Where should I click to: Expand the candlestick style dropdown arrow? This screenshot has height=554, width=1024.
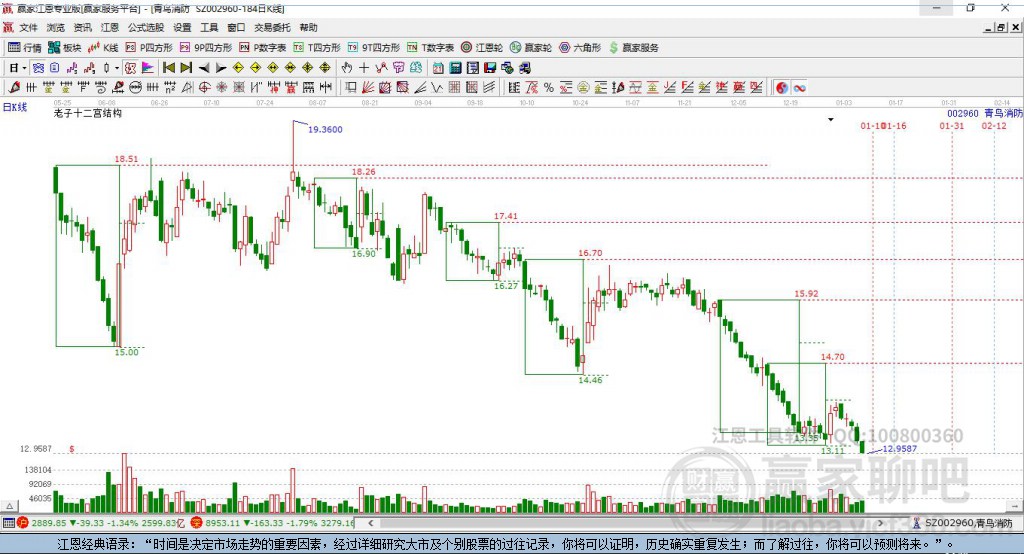[x=117, y=68]
